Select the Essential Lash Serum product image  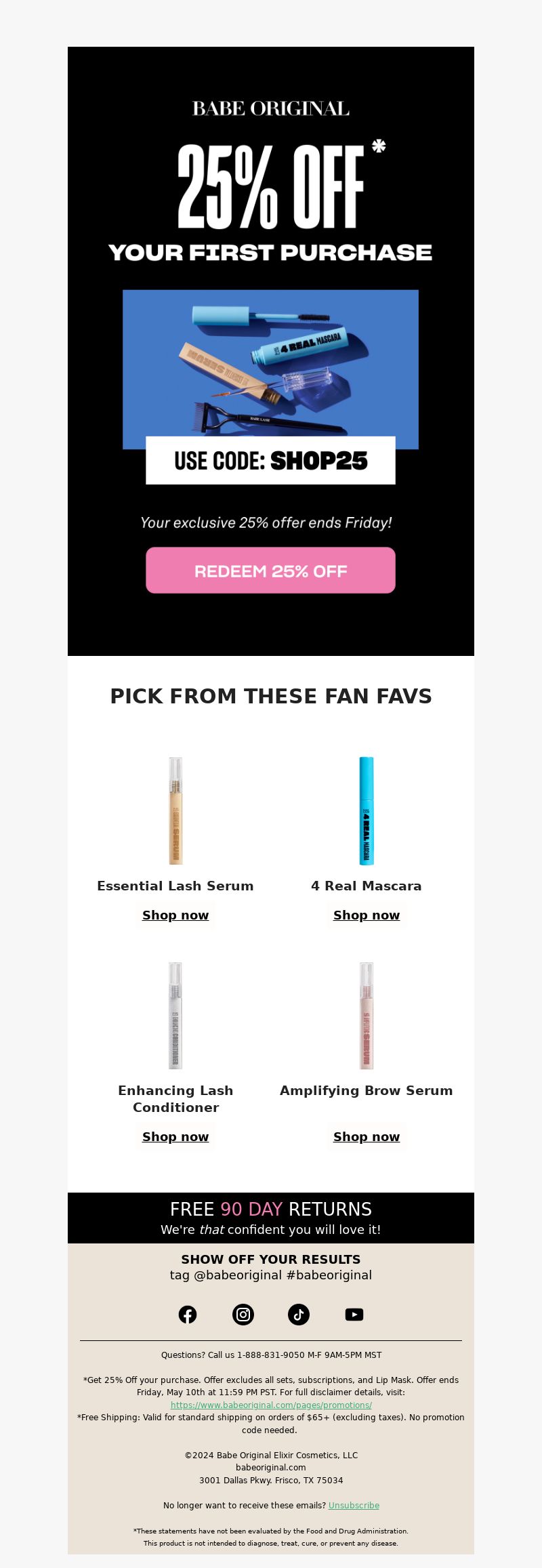coord(175,811)
